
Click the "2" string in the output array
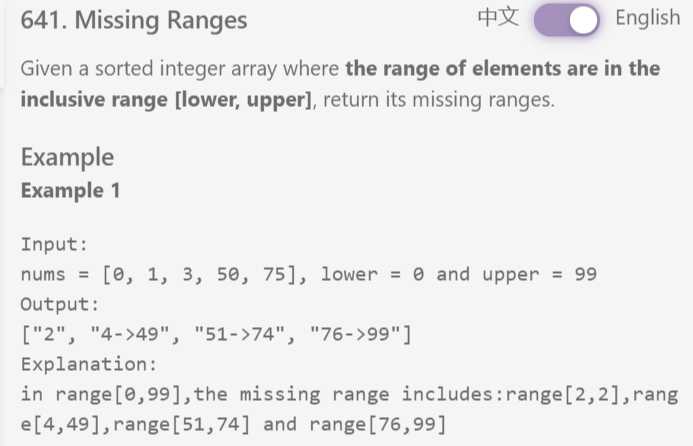(x=50, y=333)
